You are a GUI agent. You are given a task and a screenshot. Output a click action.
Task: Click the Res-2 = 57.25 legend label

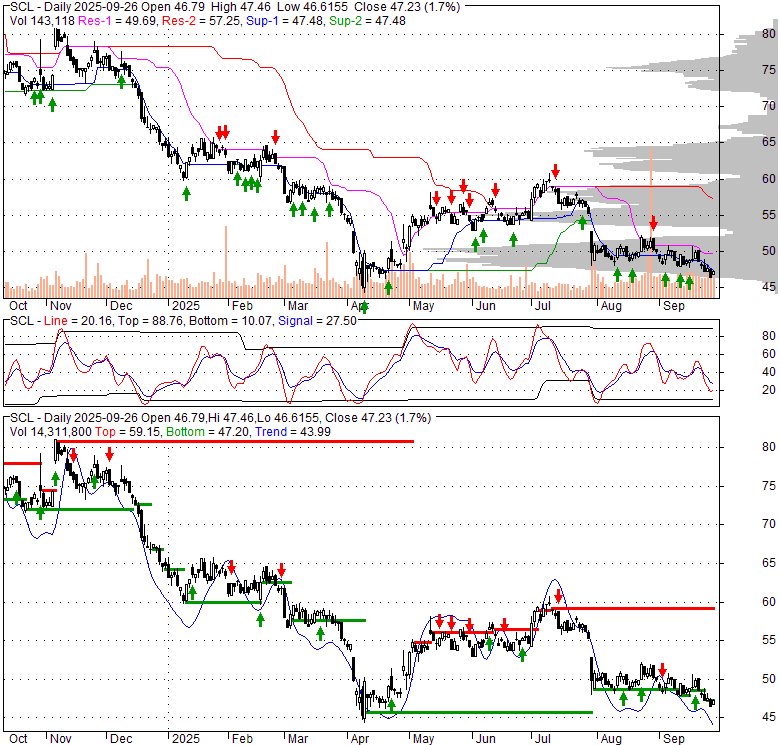201,21
